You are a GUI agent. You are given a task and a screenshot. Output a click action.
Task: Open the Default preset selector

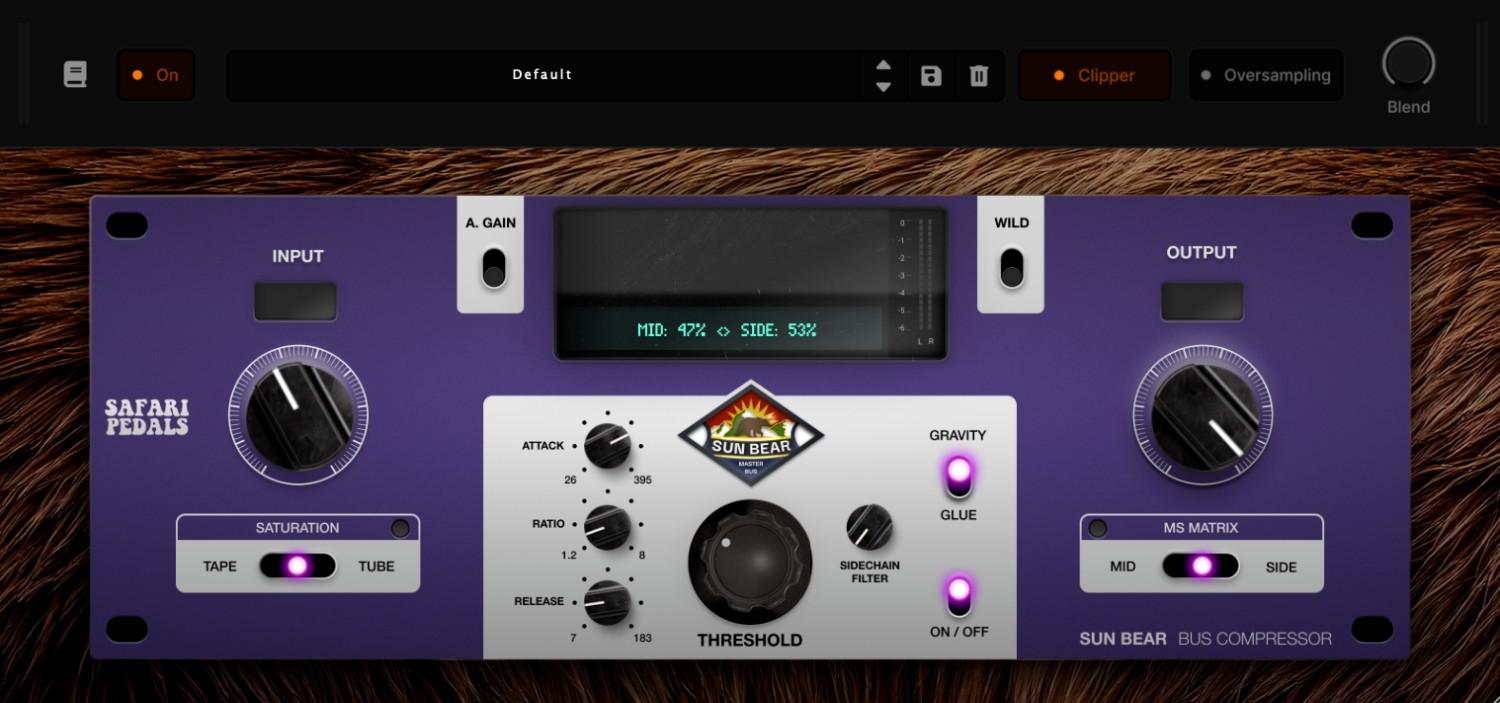click(x=543, y=74)
